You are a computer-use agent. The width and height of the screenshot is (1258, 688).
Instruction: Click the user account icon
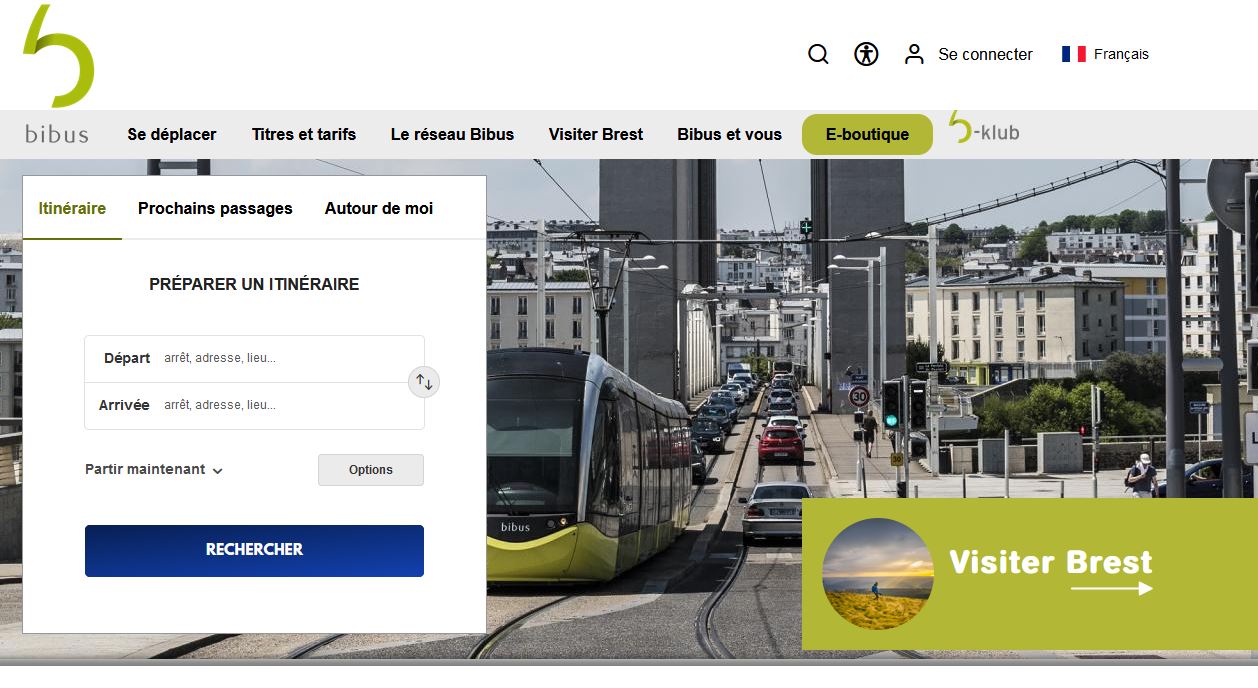914,54
